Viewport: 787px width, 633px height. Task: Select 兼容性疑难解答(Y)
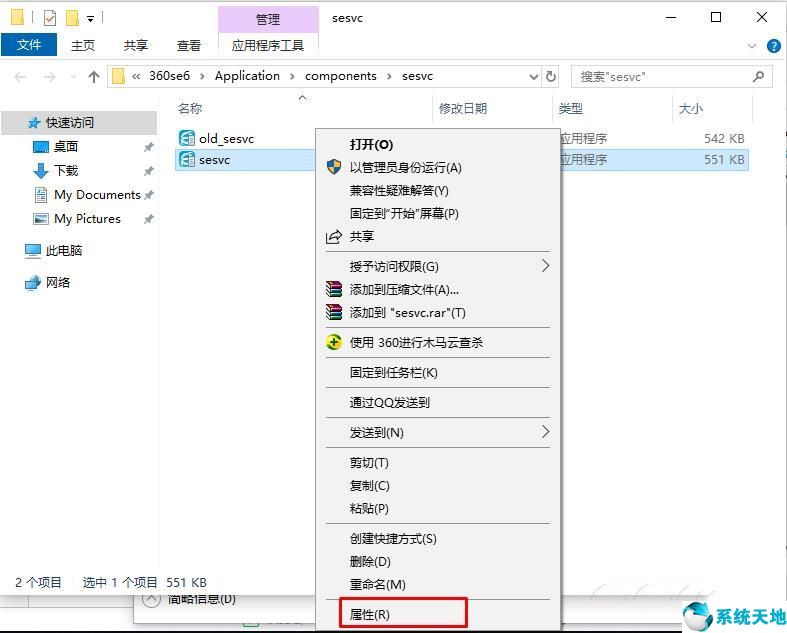438,190
